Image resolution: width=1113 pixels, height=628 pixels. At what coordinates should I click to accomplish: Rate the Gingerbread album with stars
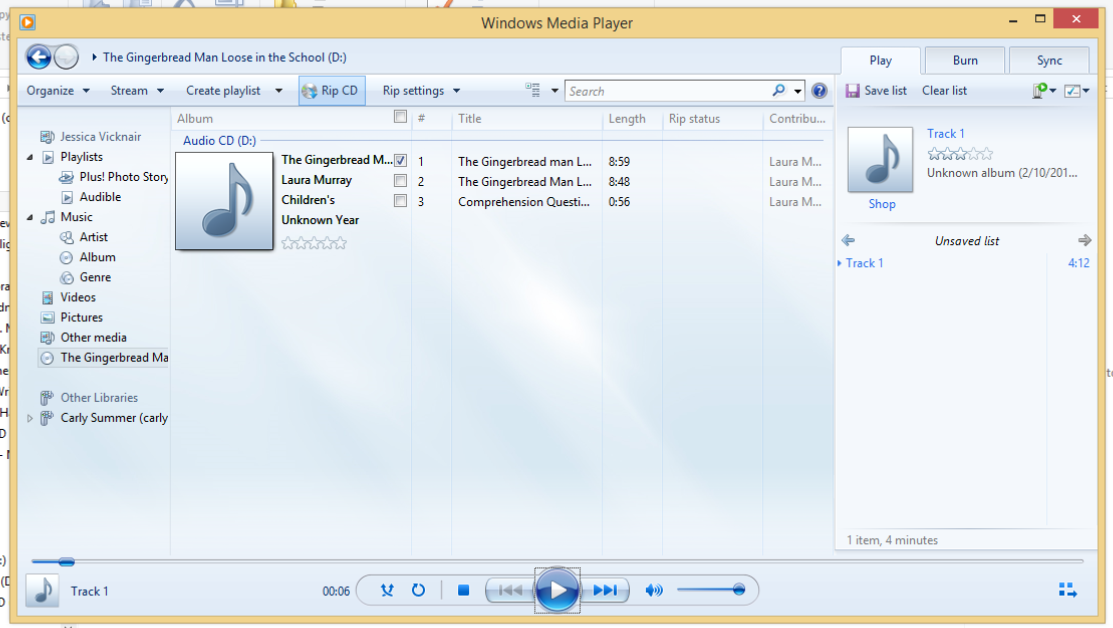pos(314,243)
